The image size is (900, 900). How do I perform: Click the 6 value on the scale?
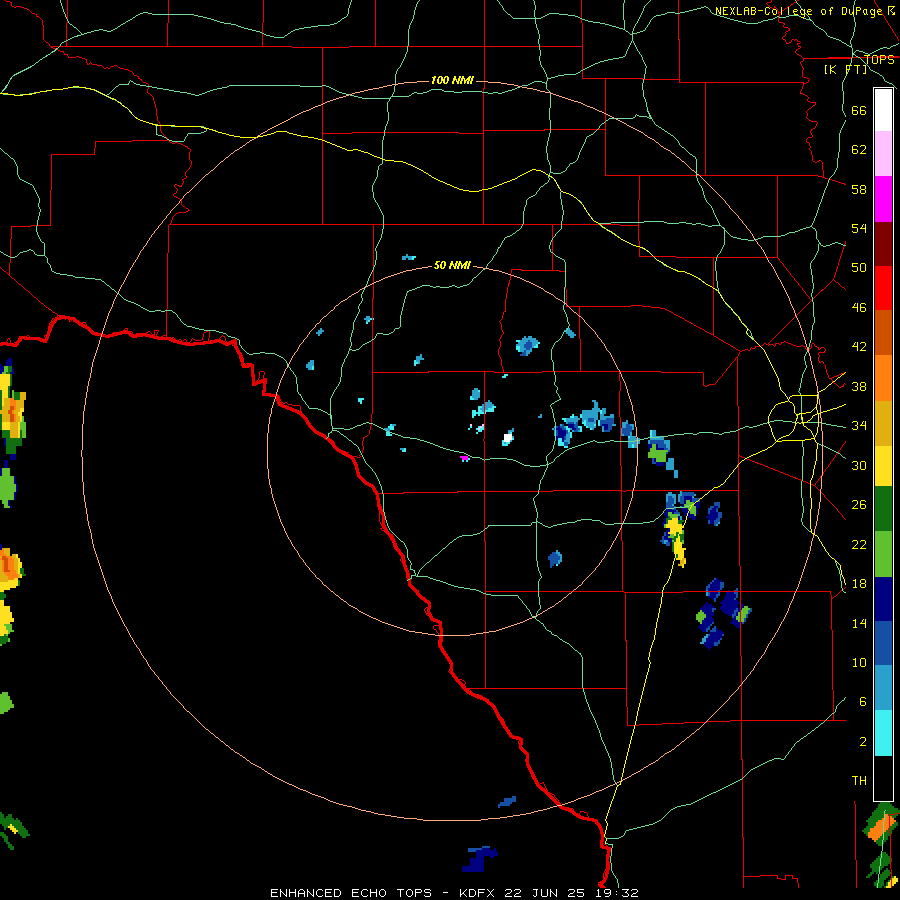(863, 702)
